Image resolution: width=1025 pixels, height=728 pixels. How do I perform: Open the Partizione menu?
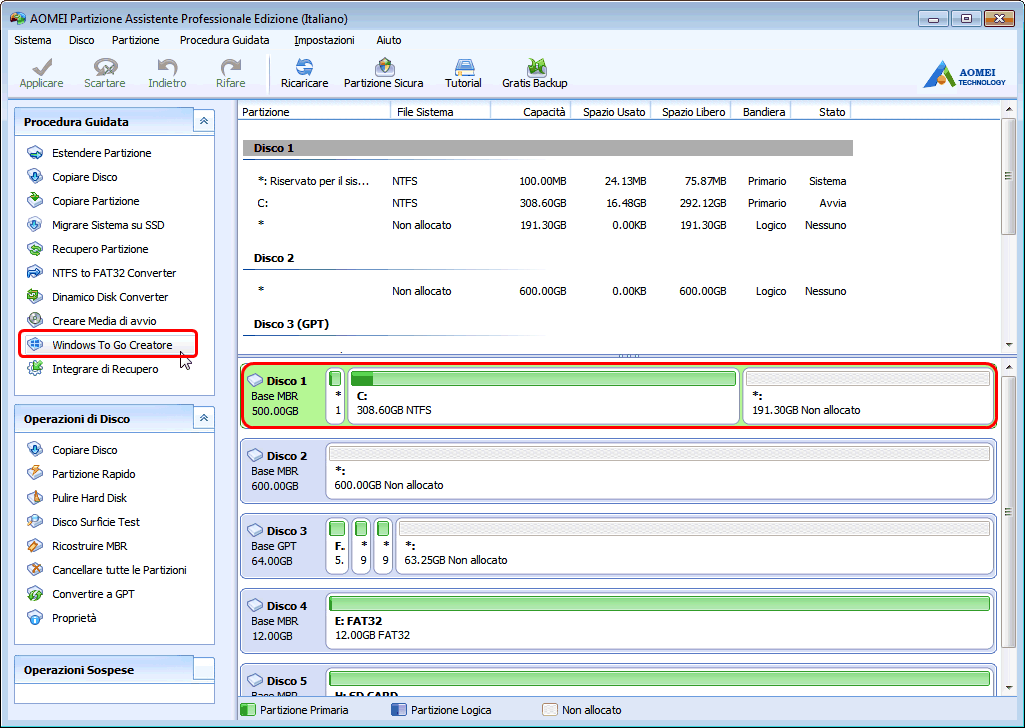click(135, 40)
